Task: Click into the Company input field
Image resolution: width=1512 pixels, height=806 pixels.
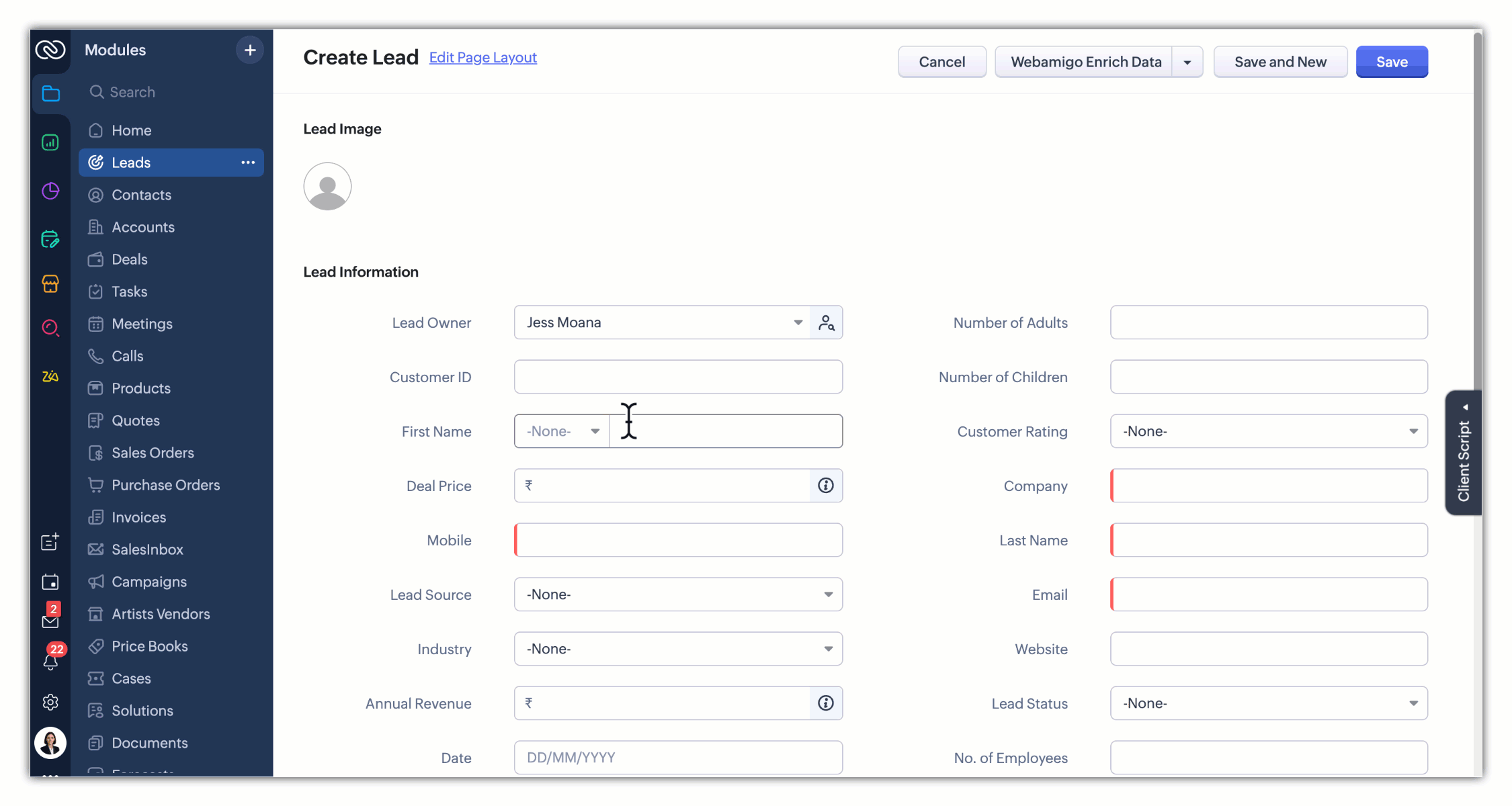Action: click(x=1268, y=486)
